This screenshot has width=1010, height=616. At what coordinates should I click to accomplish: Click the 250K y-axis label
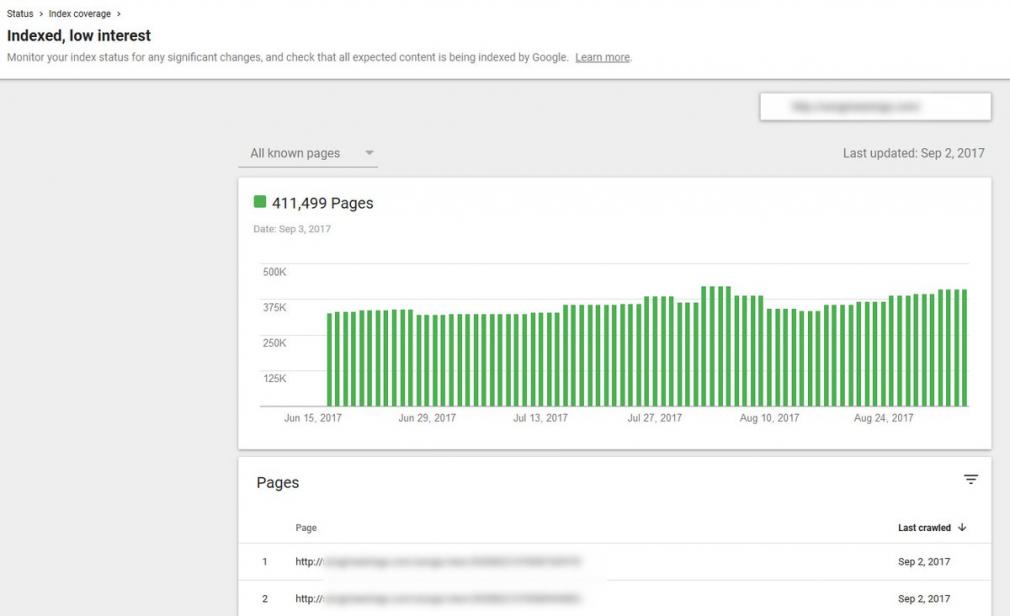click(274, 343)
